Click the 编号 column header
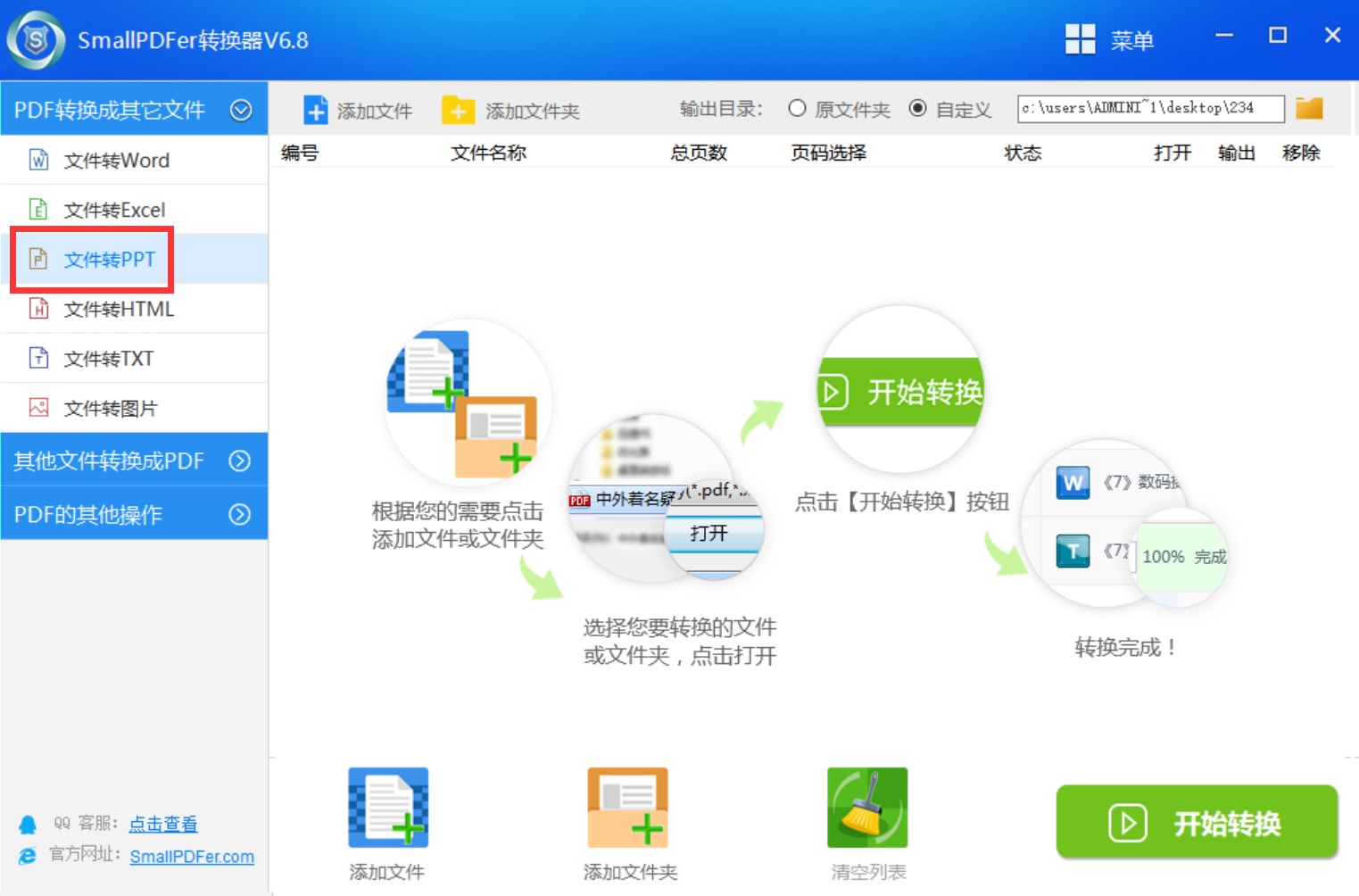This screenshot has width=1359, height=896. click(300, 153)
